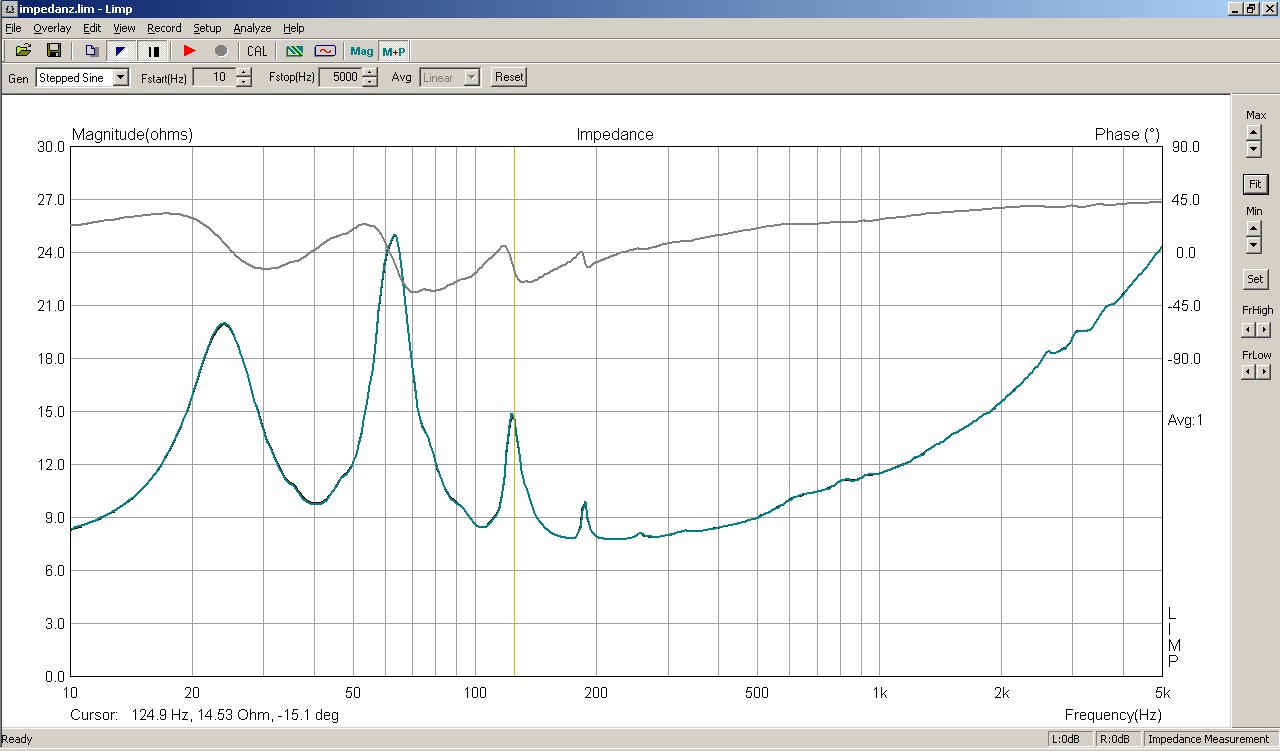Click the open file folder icon
The height and width of the screenshot is (751, 1280).
coord(22,51)
